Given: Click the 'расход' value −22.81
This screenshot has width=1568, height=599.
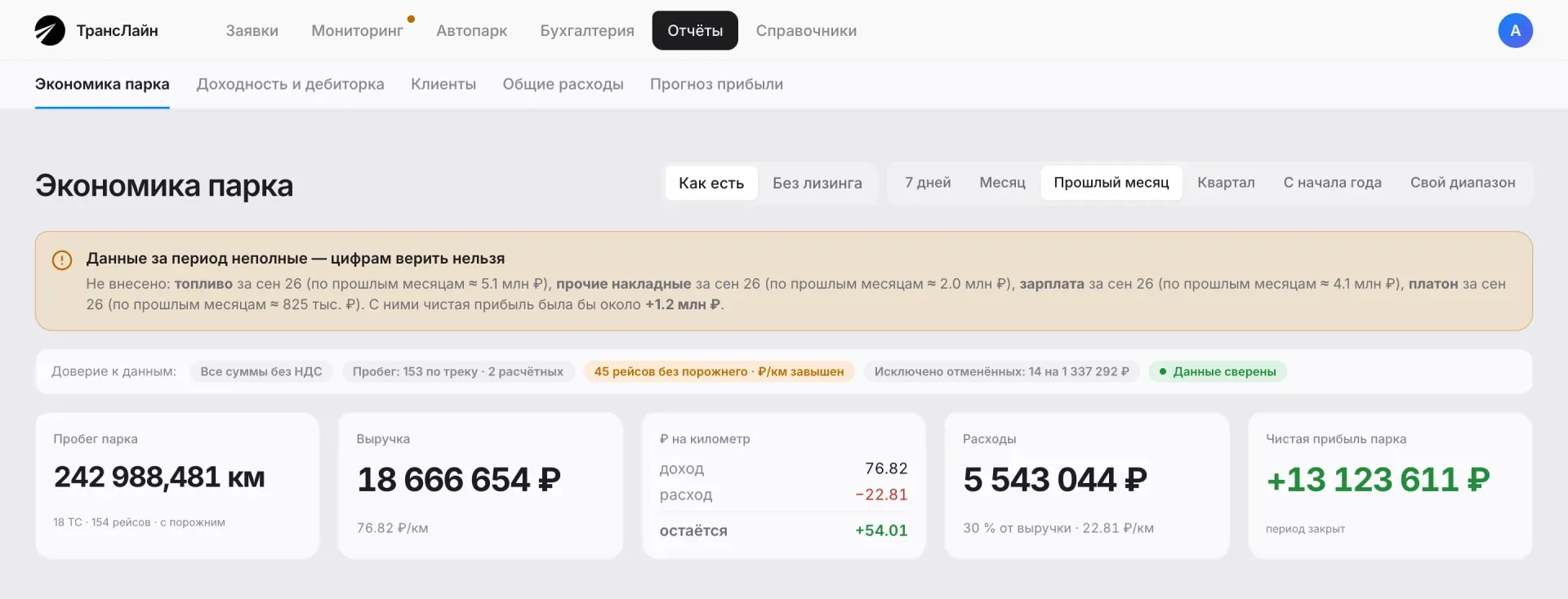Looking at the screenshot, I should pyautogui.click(x=881, y=495).
